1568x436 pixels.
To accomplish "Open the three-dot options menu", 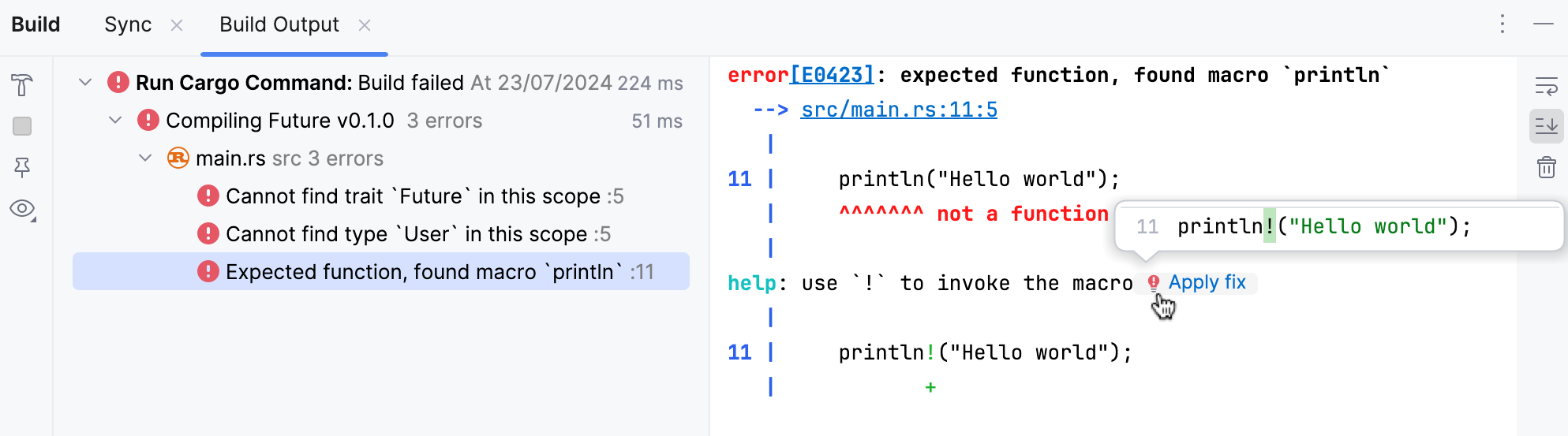I will (x=1503, y=24).
